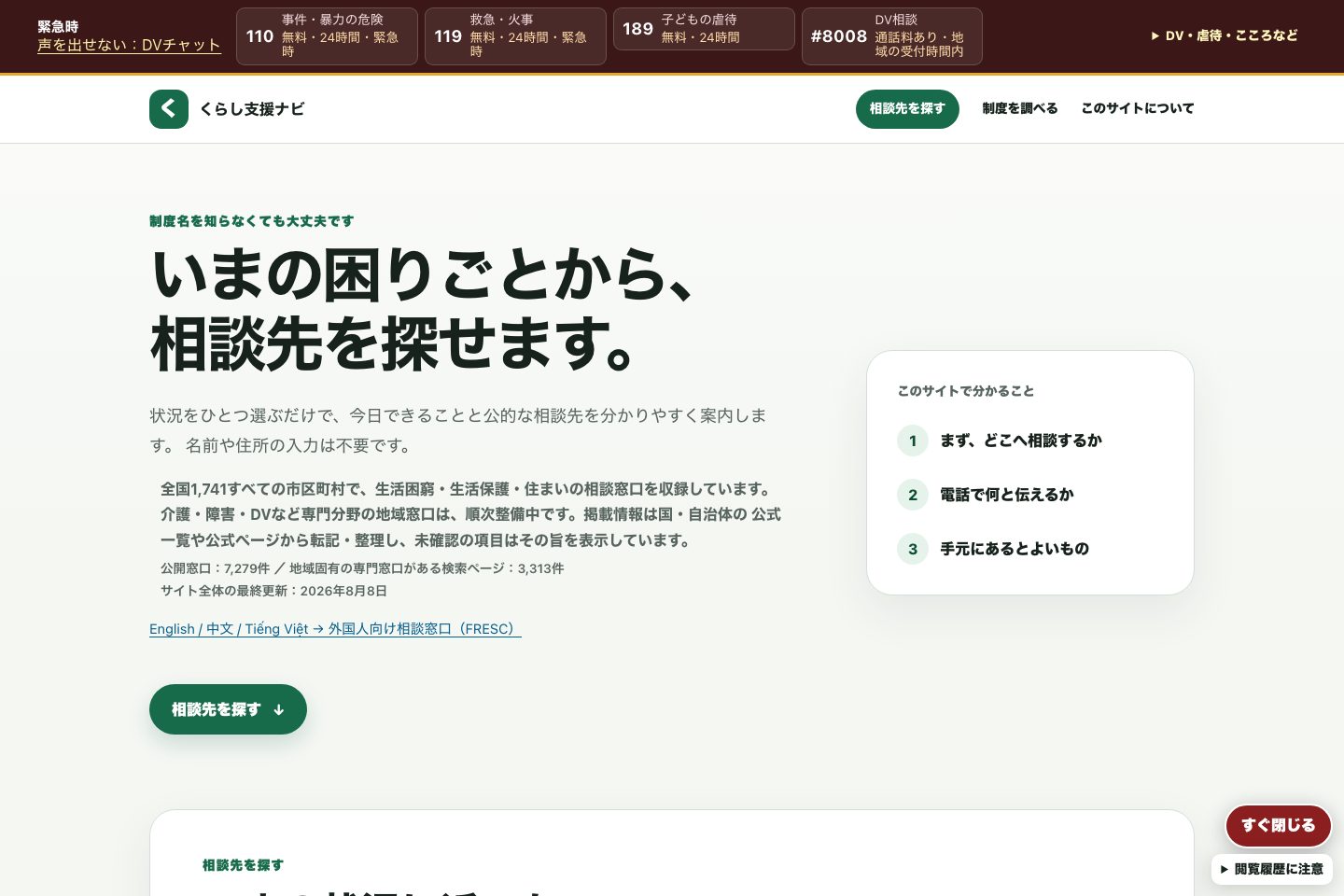Click the 緊急時 label in the top bar
This screenshot has width=1344, height=896.
coord(58,27)
